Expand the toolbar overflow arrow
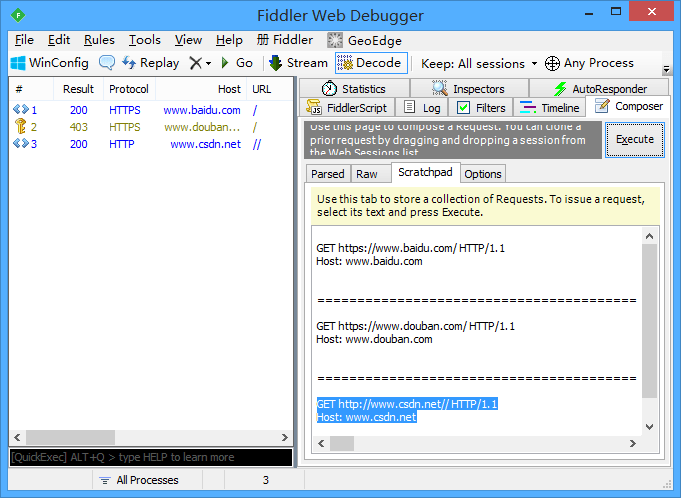The width and height of the screenshot is (681, 498). pyautogui.click(x=666, y=69)
